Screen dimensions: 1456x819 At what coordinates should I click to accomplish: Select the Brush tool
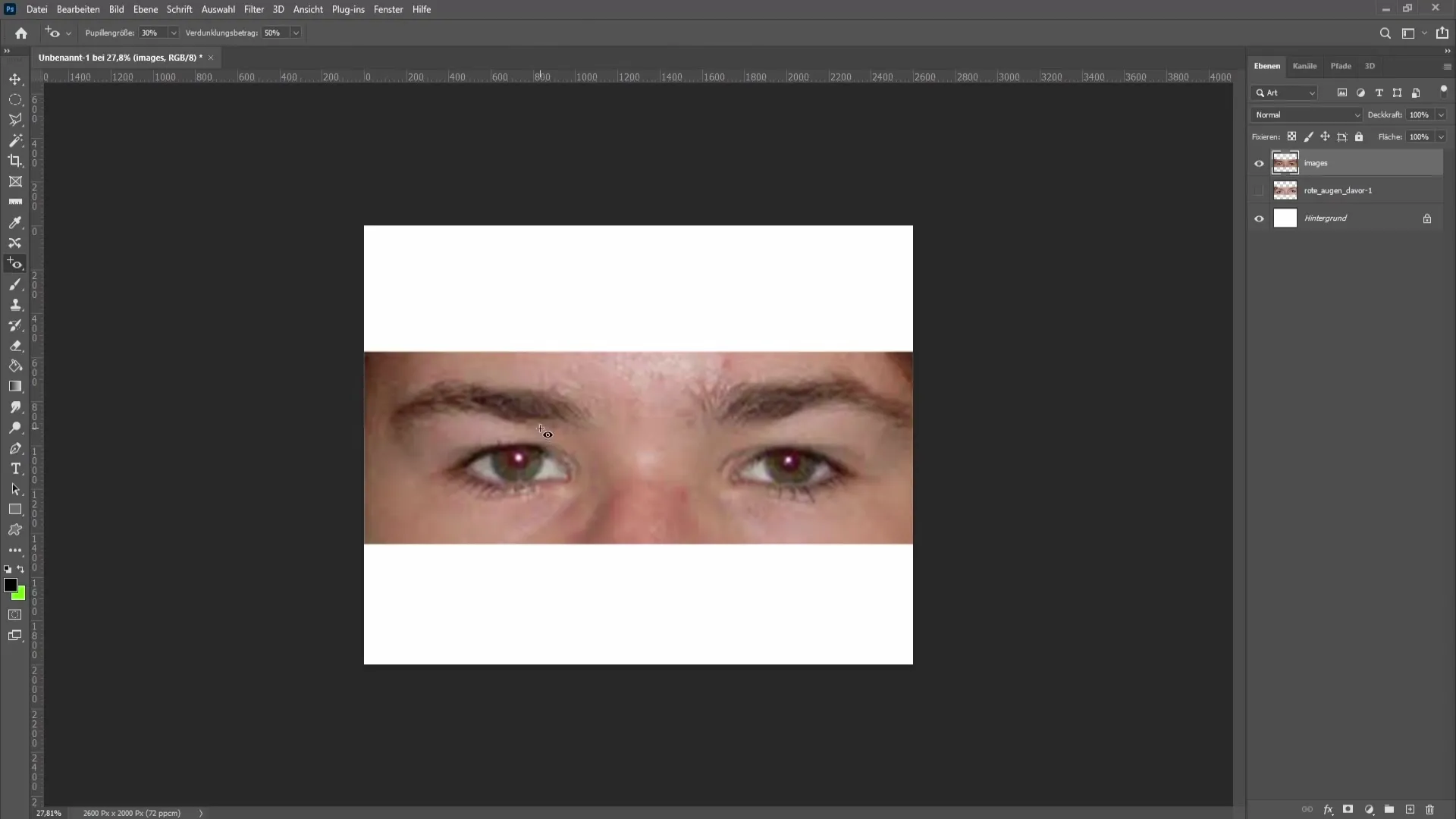15,285
